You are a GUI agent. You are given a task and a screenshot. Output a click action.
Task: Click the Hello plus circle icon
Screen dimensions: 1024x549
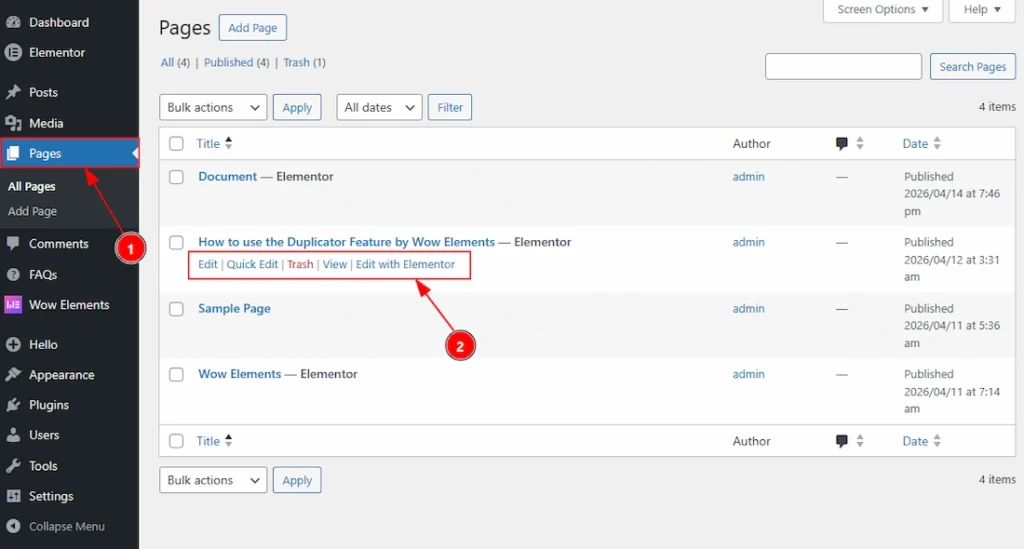(x=13, y=344)
